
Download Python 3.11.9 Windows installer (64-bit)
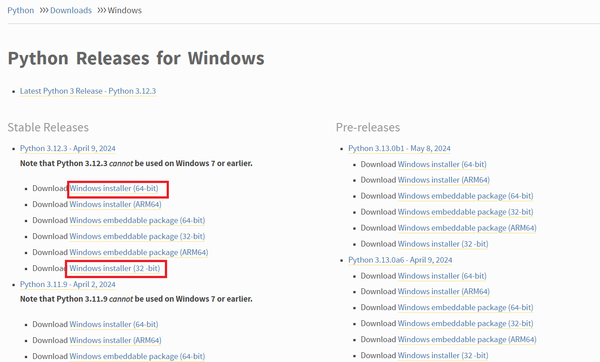coord(114,324)
